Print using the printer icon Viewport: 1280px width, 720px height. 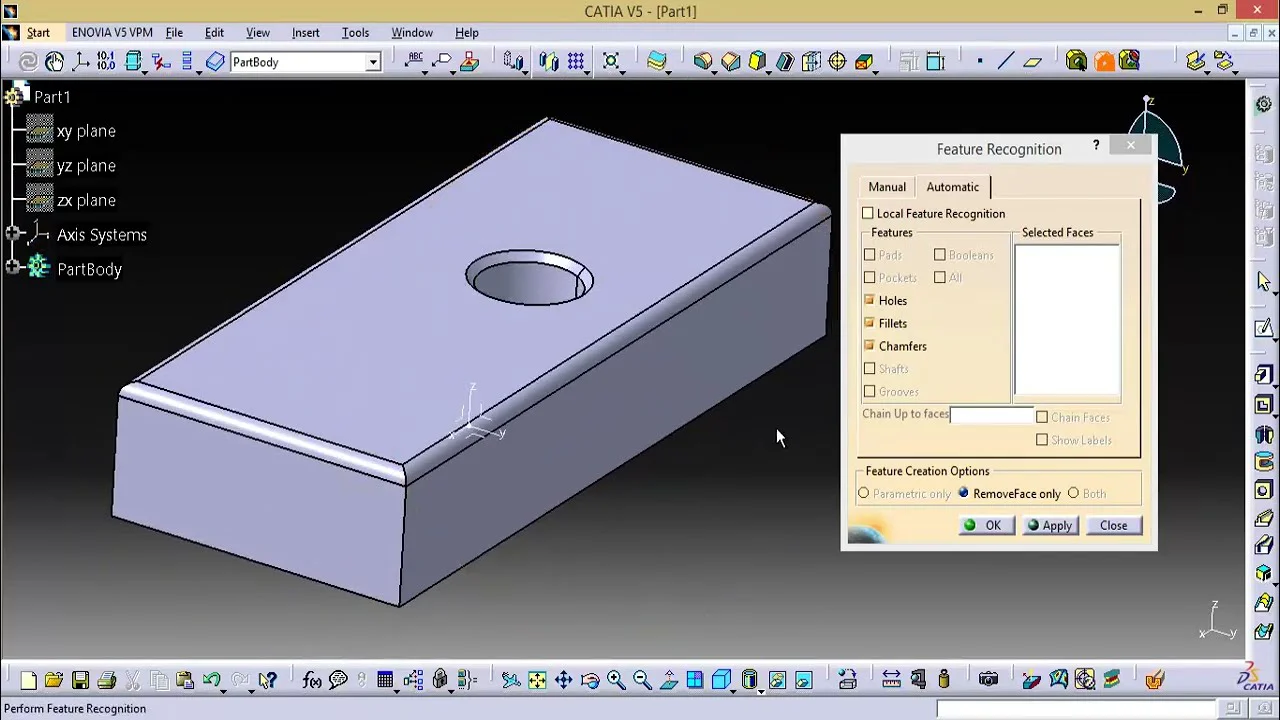(x=106, y=681)
